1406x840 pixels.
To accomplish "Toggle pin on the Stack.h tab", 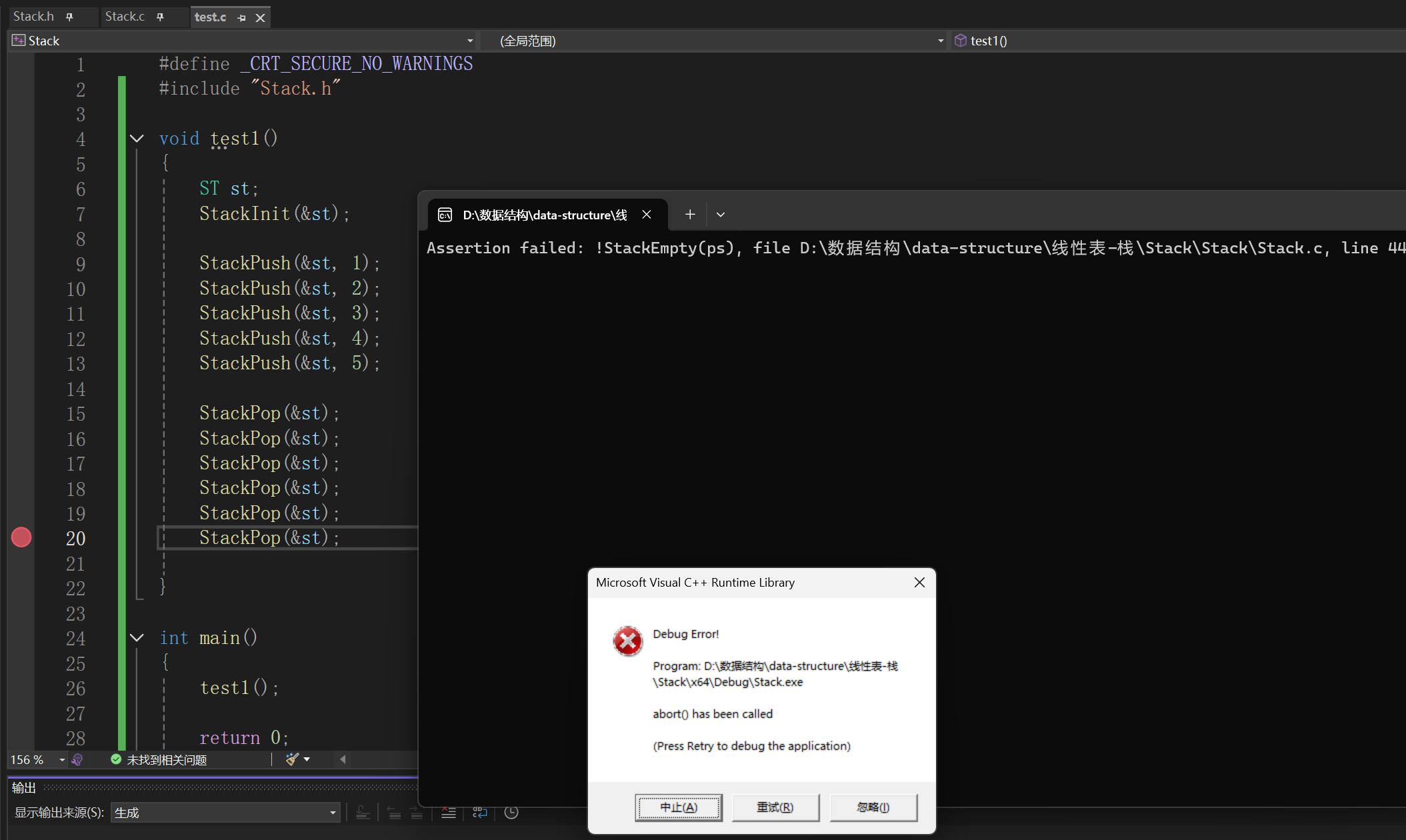I will [69, 17].
